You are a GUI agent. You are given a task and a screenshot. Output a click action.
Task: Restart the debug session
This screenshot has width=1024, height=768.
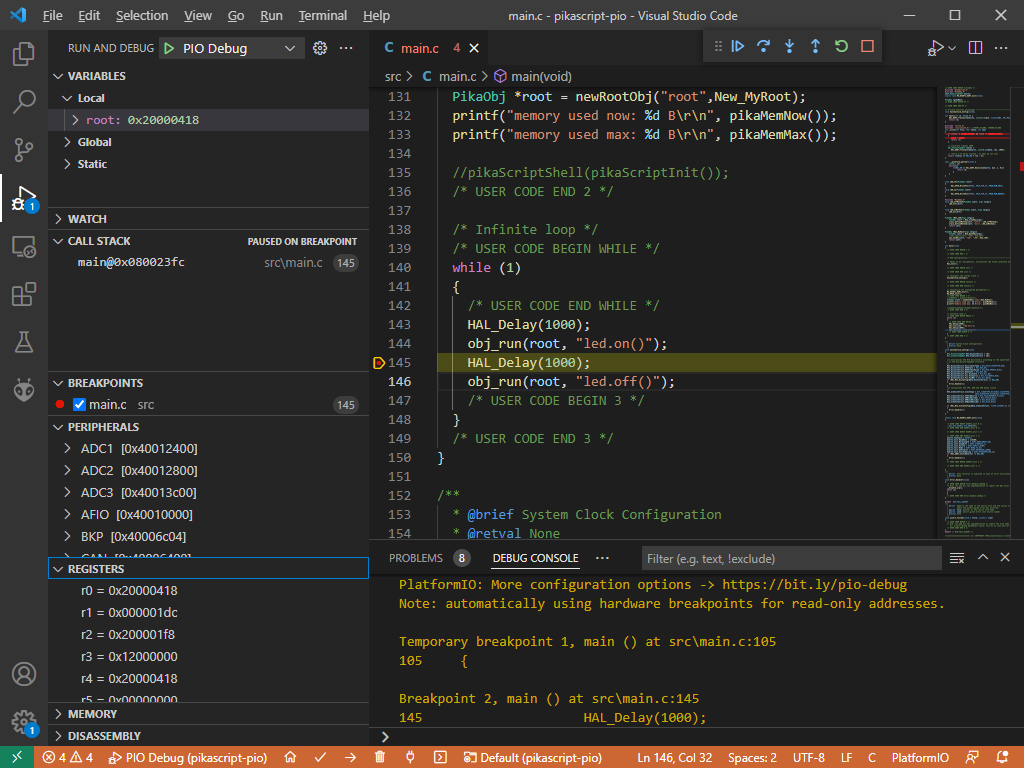(x=841, y=46)
